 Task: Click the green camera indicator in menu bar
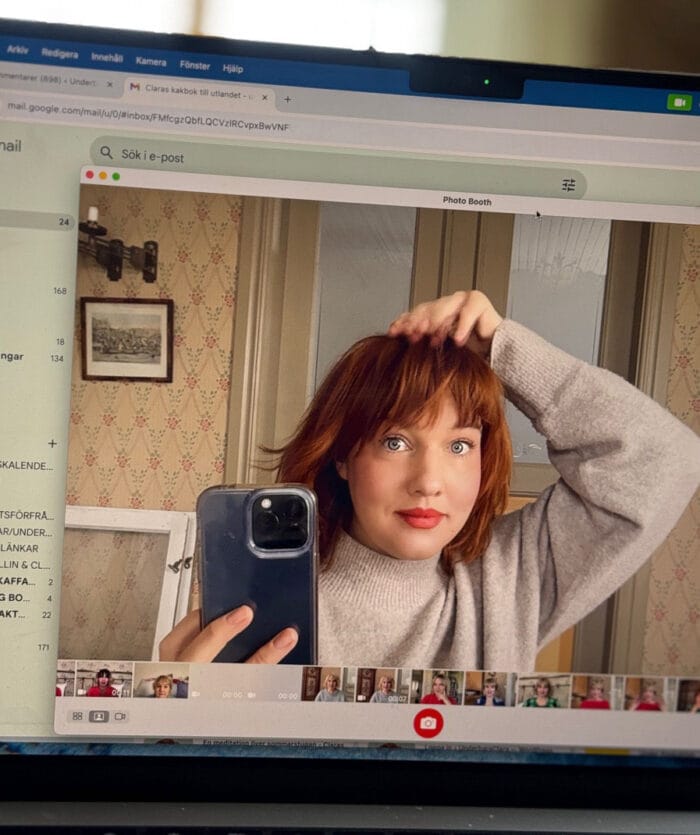pos(679,102)
